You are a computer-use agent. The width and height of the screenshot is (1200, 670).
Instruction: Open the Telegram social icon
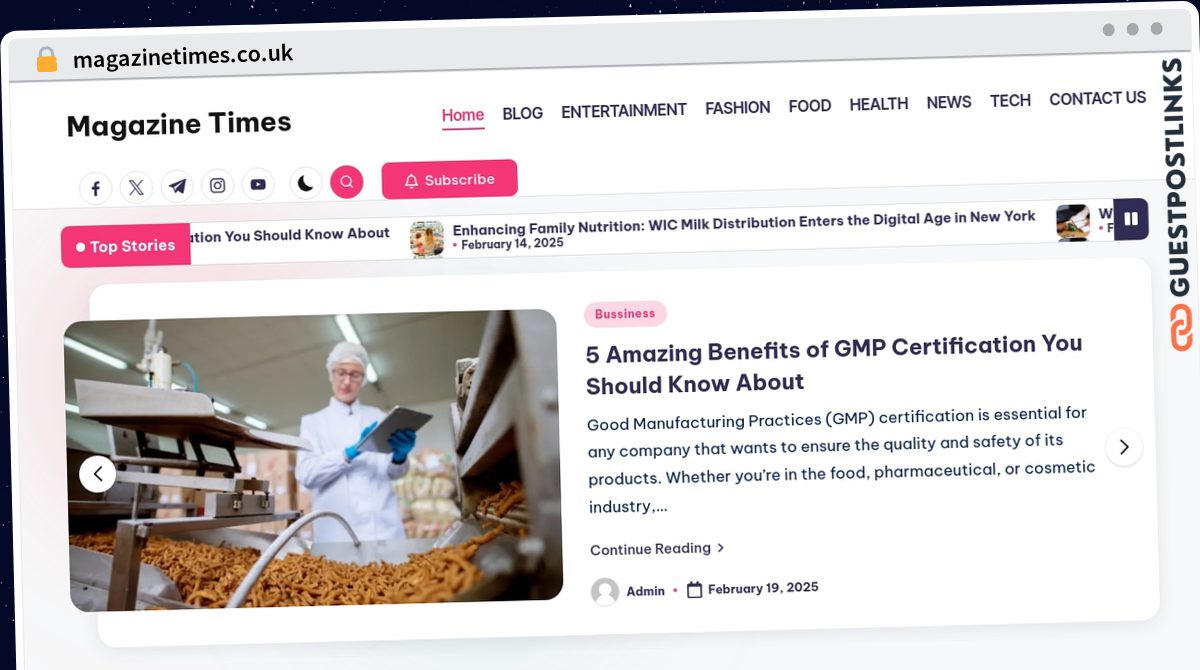point(177,186)
